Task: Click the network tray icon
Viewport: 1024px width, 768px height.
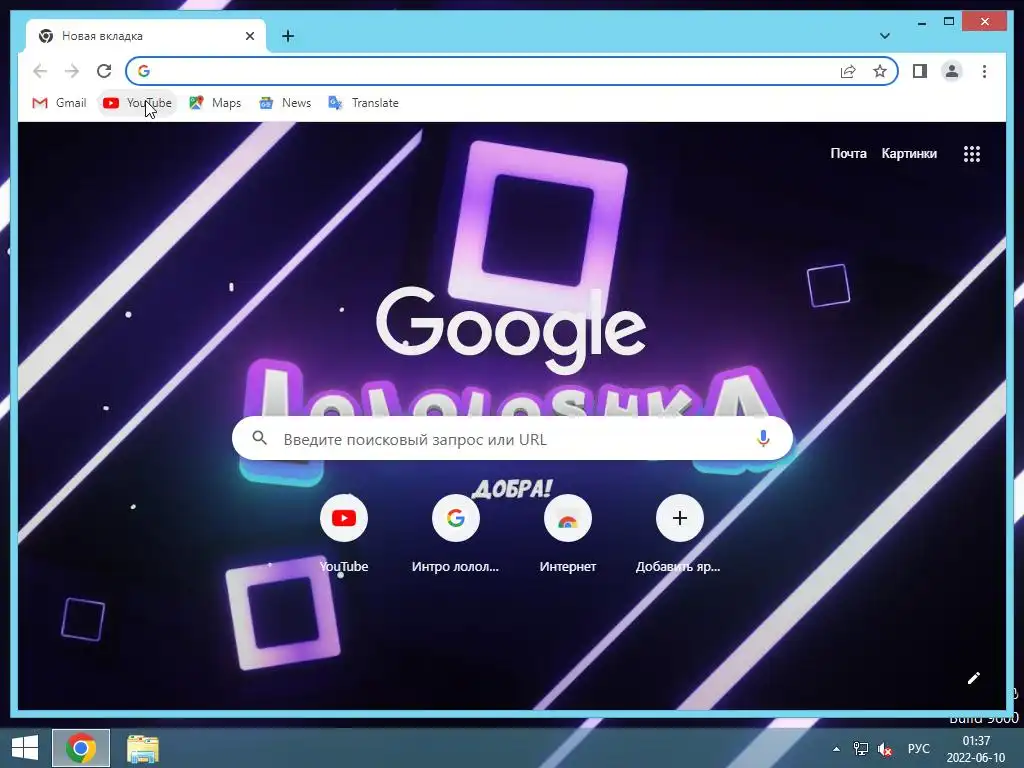Action: pos(861,749)
